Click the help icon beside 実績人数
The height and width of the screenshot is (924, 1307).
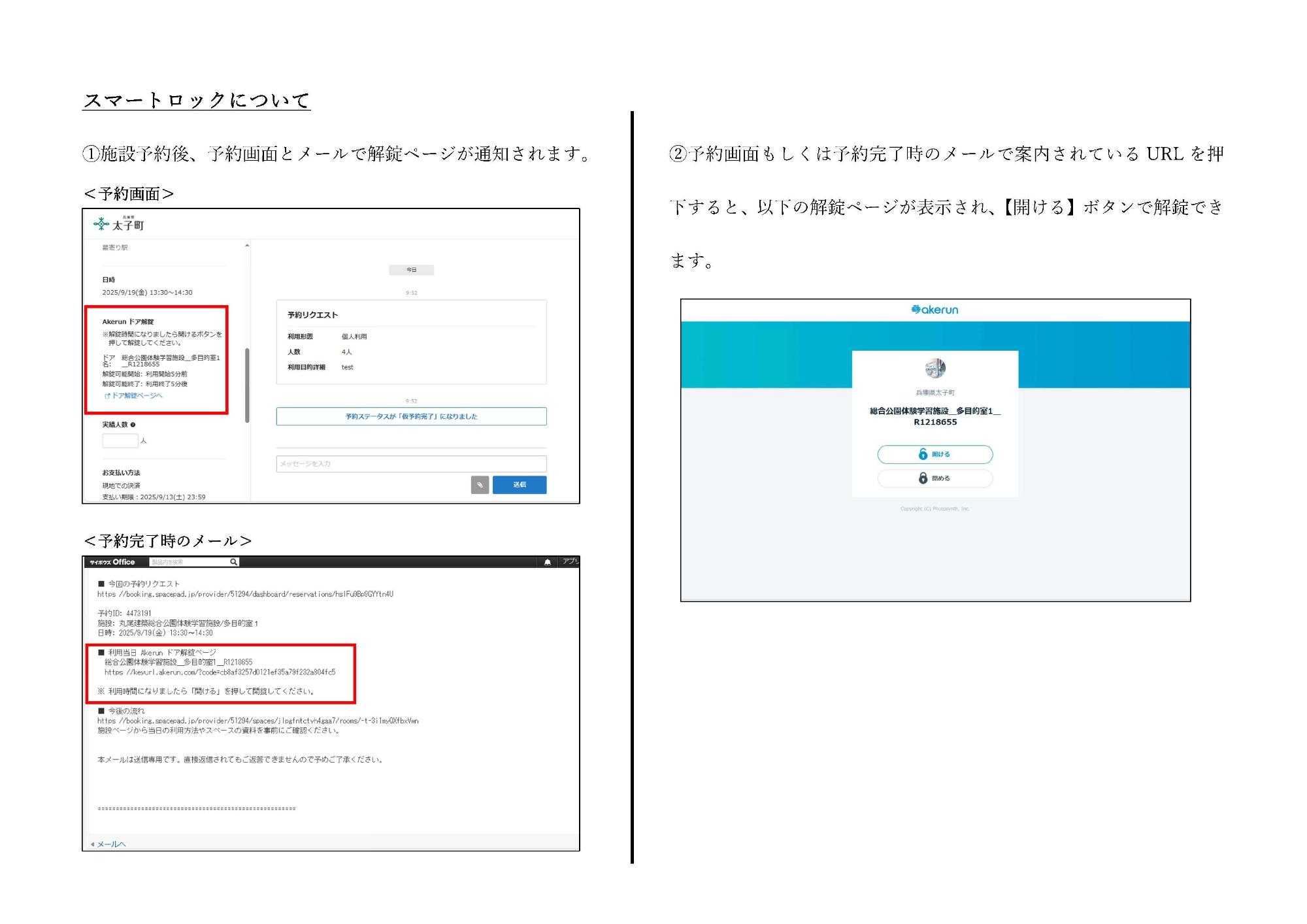tap(133, 425)
